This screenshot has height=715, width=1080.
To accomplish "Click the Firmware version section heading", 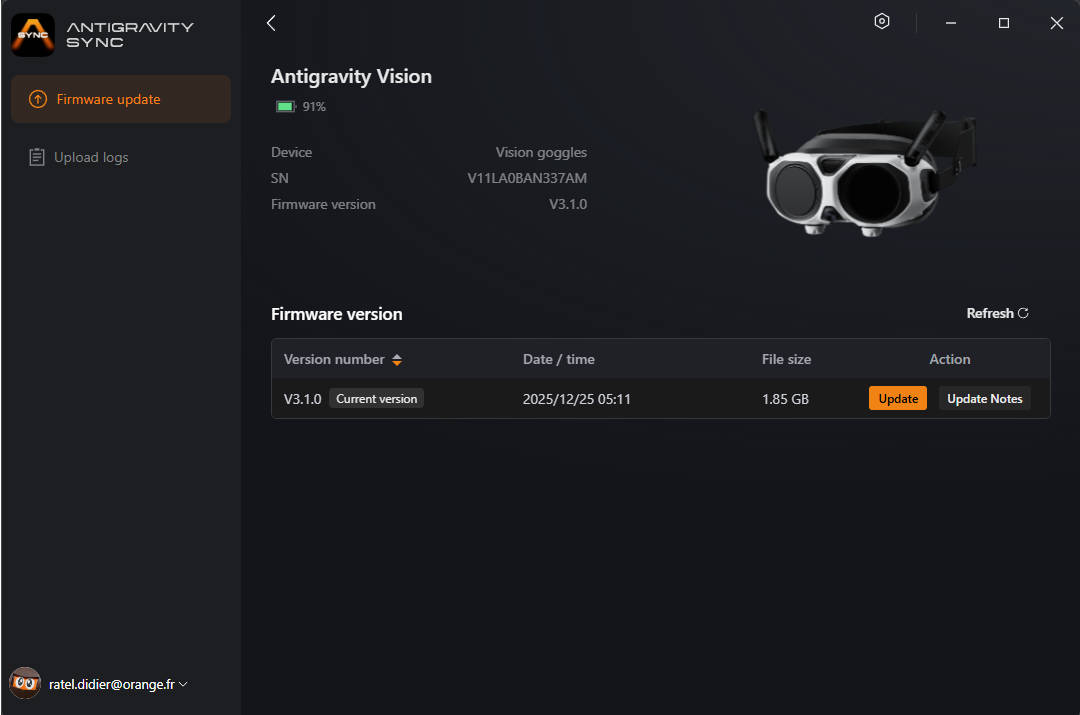I will click(336, 314).
